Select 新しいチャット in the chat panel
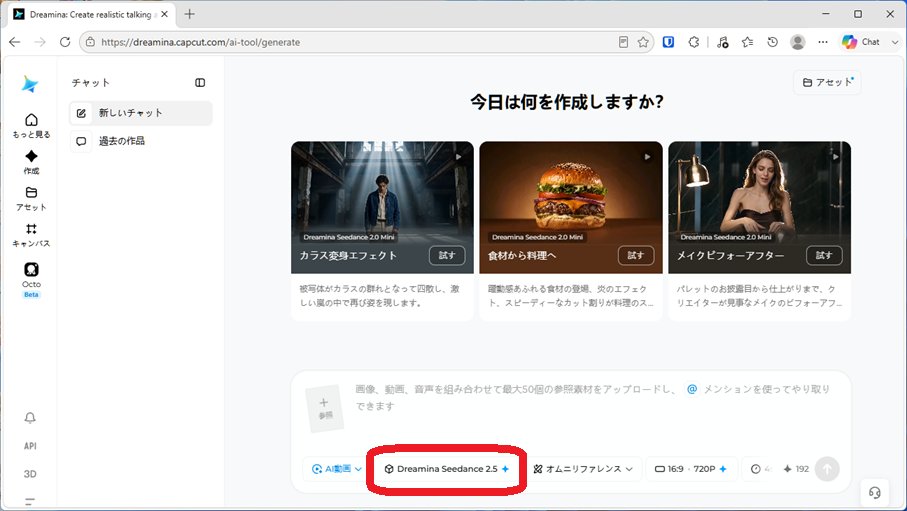907x511 pixels. pos(141,113)
